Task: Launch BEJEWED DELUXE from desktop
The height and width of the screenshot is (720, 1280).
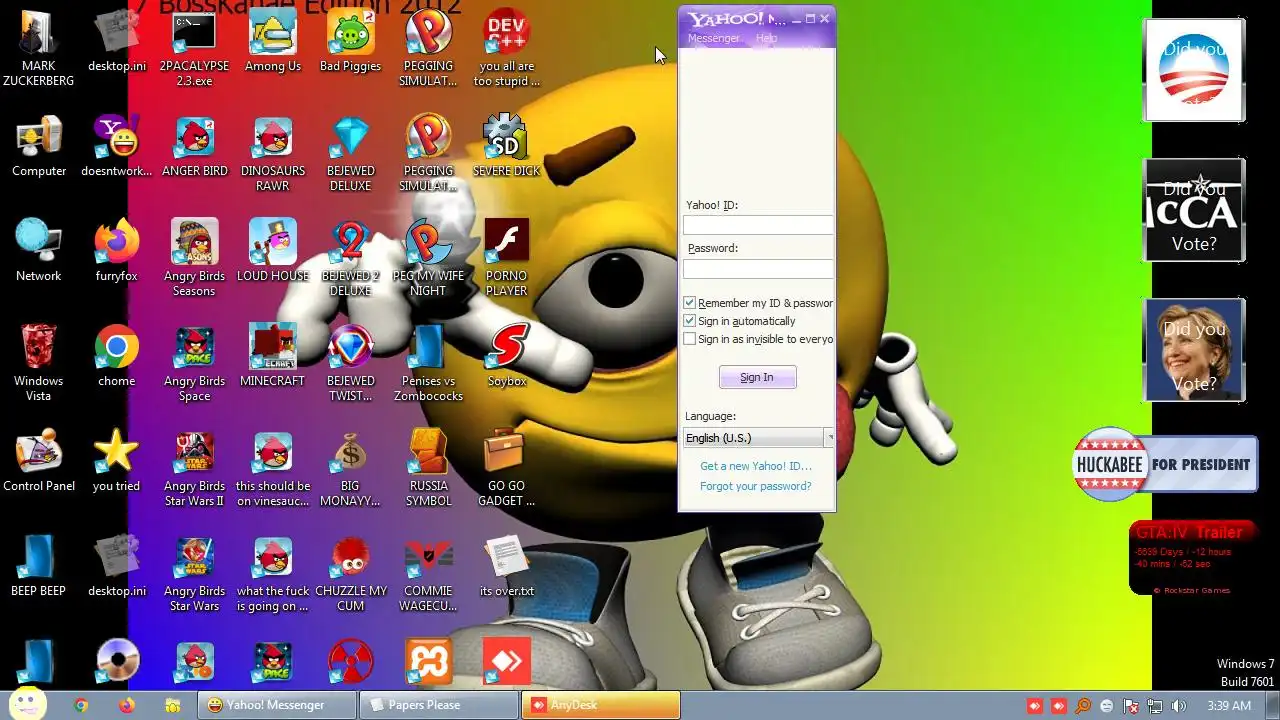Action: pos(350,152)
